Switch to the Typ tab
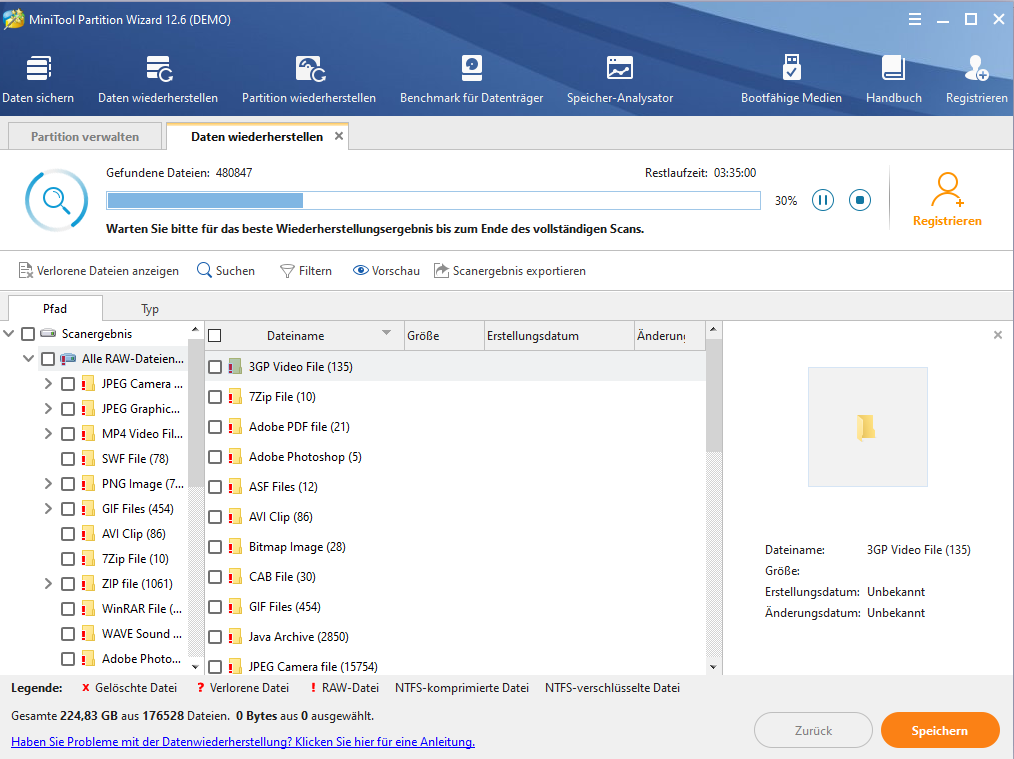The image size is (1014, 759). [150, 309]
